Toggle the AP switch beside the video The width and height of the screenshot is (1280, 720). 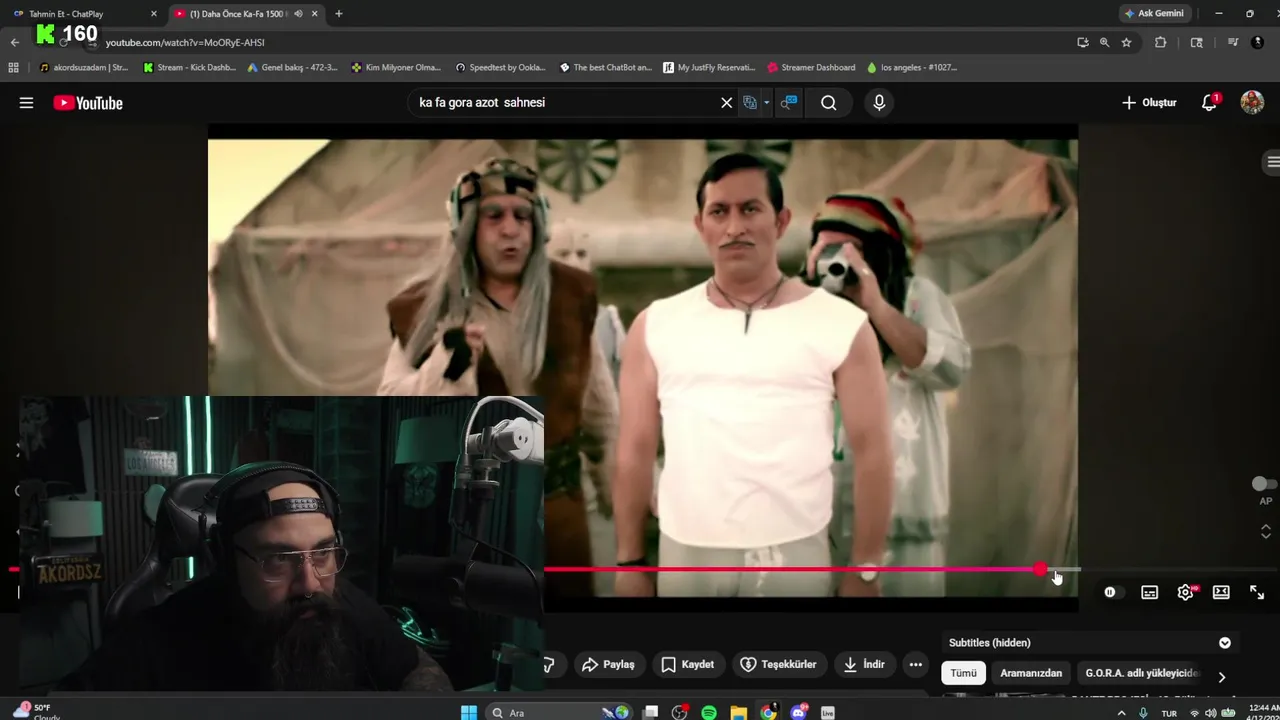point(1264,484)
